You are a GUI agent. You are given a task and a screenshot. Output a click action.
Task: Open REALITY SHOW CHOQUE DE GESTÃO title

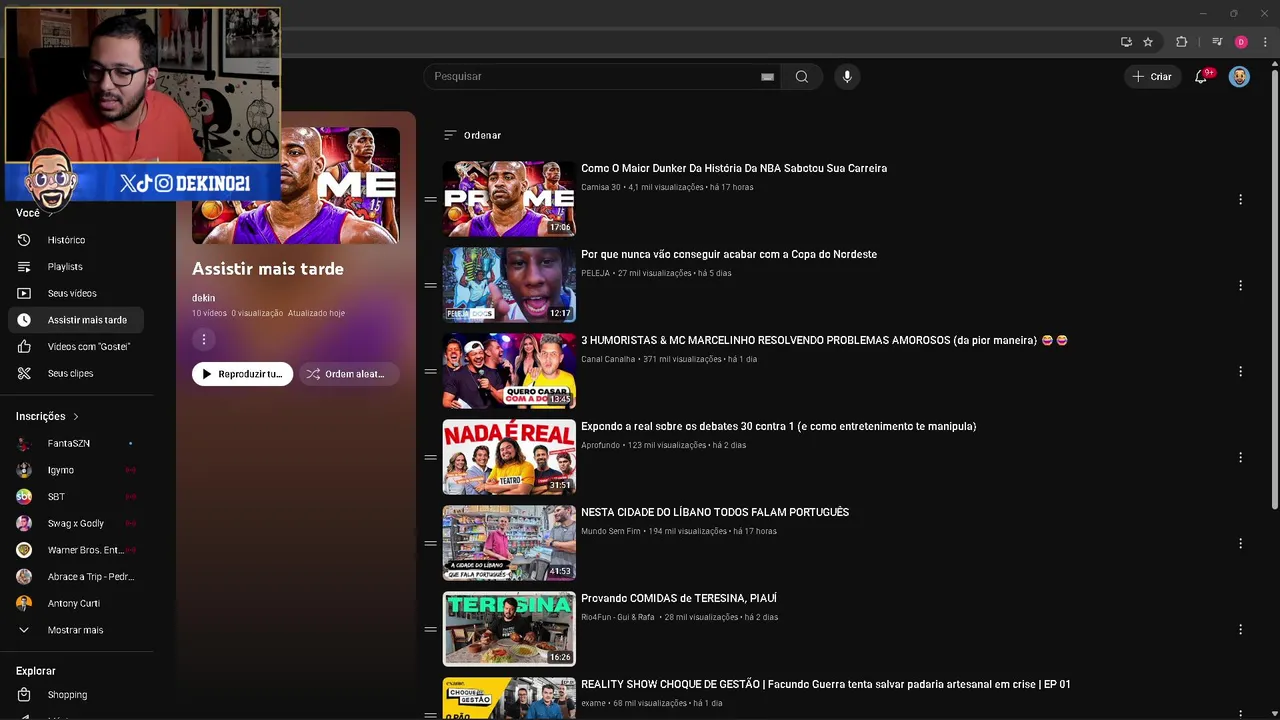pos(826,684)
